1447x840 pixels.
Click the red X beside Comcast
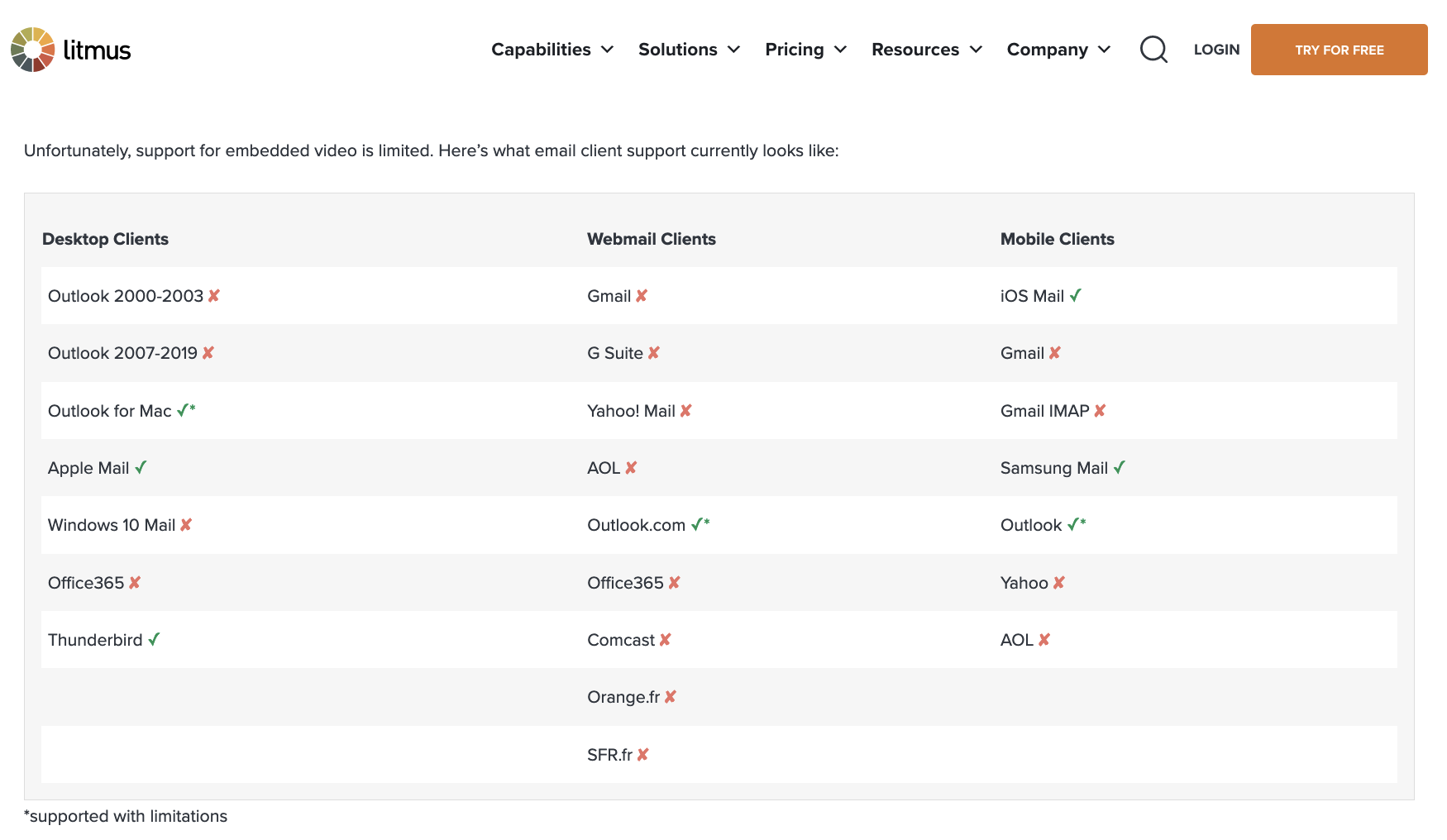666,640
